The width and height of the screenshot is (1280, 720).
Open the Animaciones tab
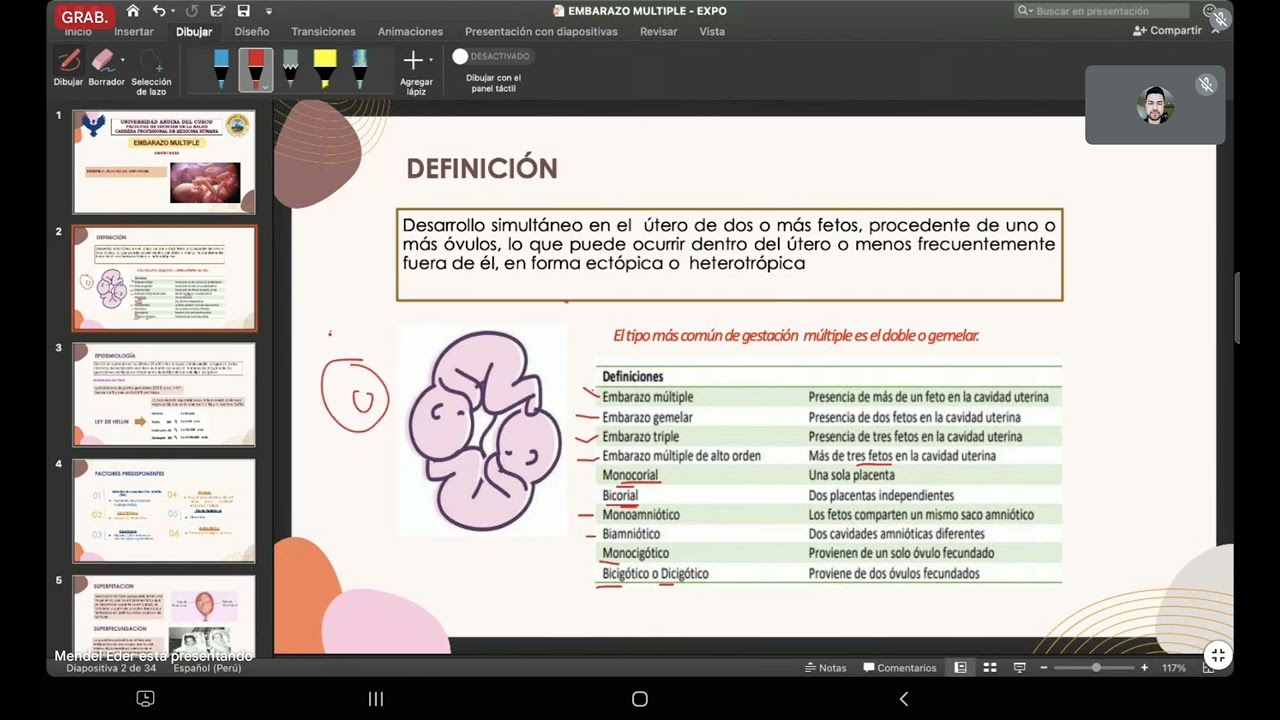pos(410,31)
